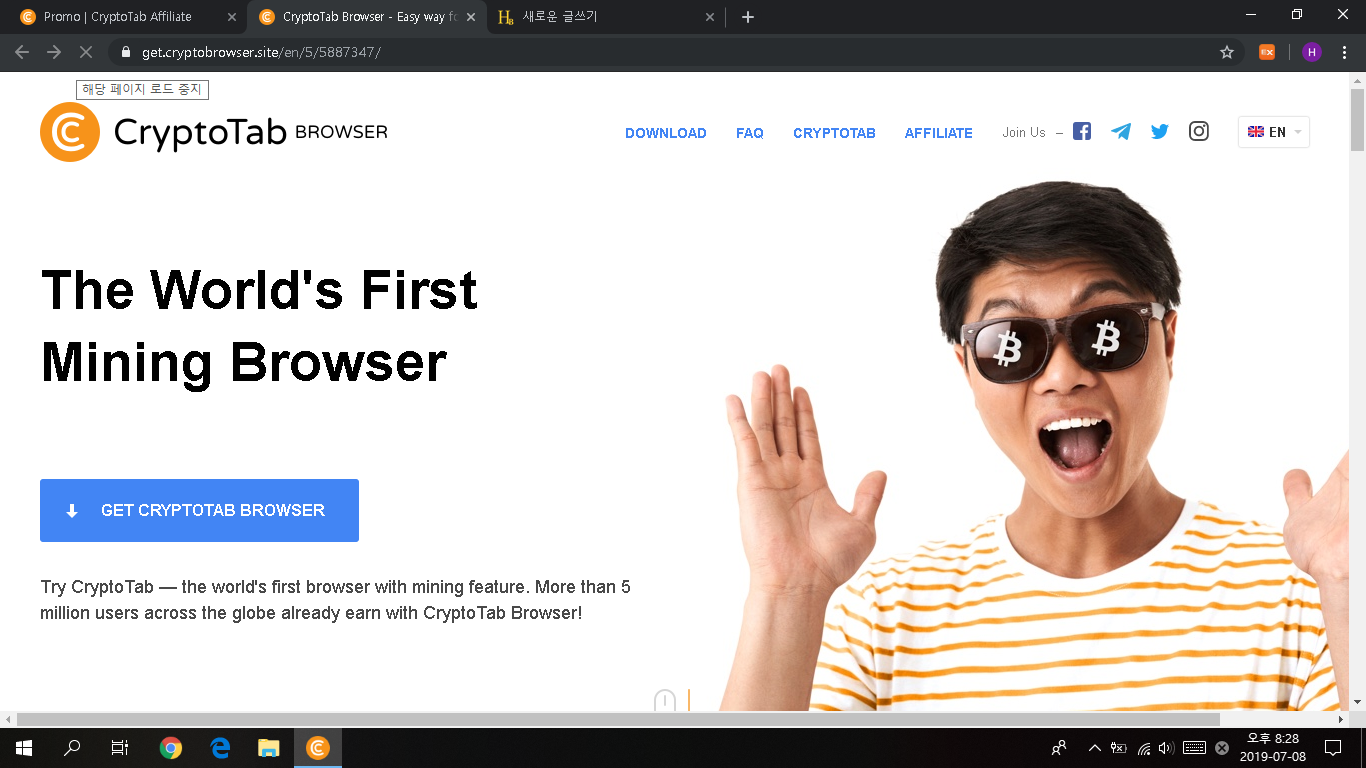Click the orange browser extension icon
This screenshot has height=768, width=1366.
1267,52
